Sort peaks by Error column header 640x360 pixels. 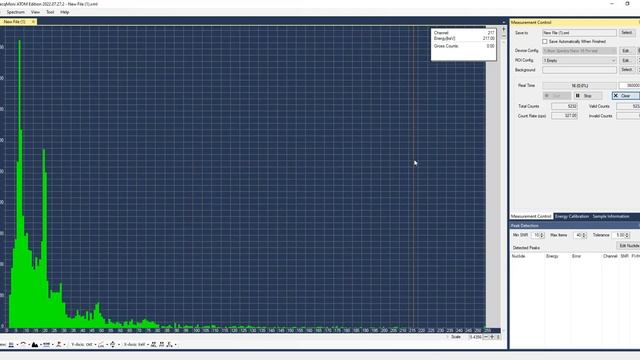click(576, 256)
